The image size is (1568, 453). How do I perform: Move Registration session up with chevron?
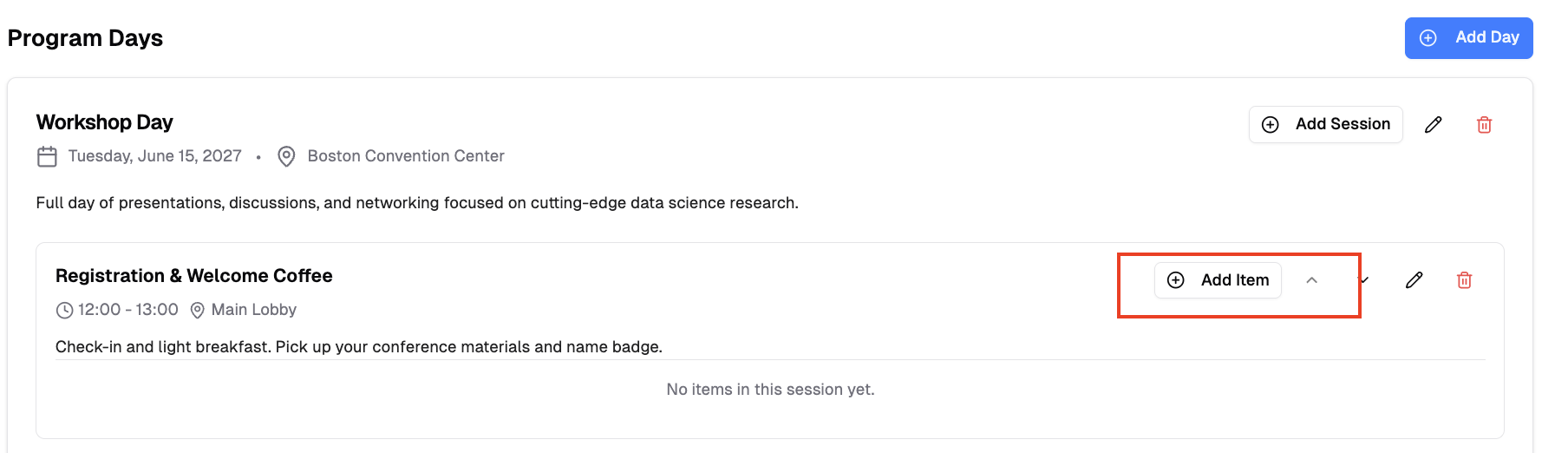click(x=1311, y=280)
